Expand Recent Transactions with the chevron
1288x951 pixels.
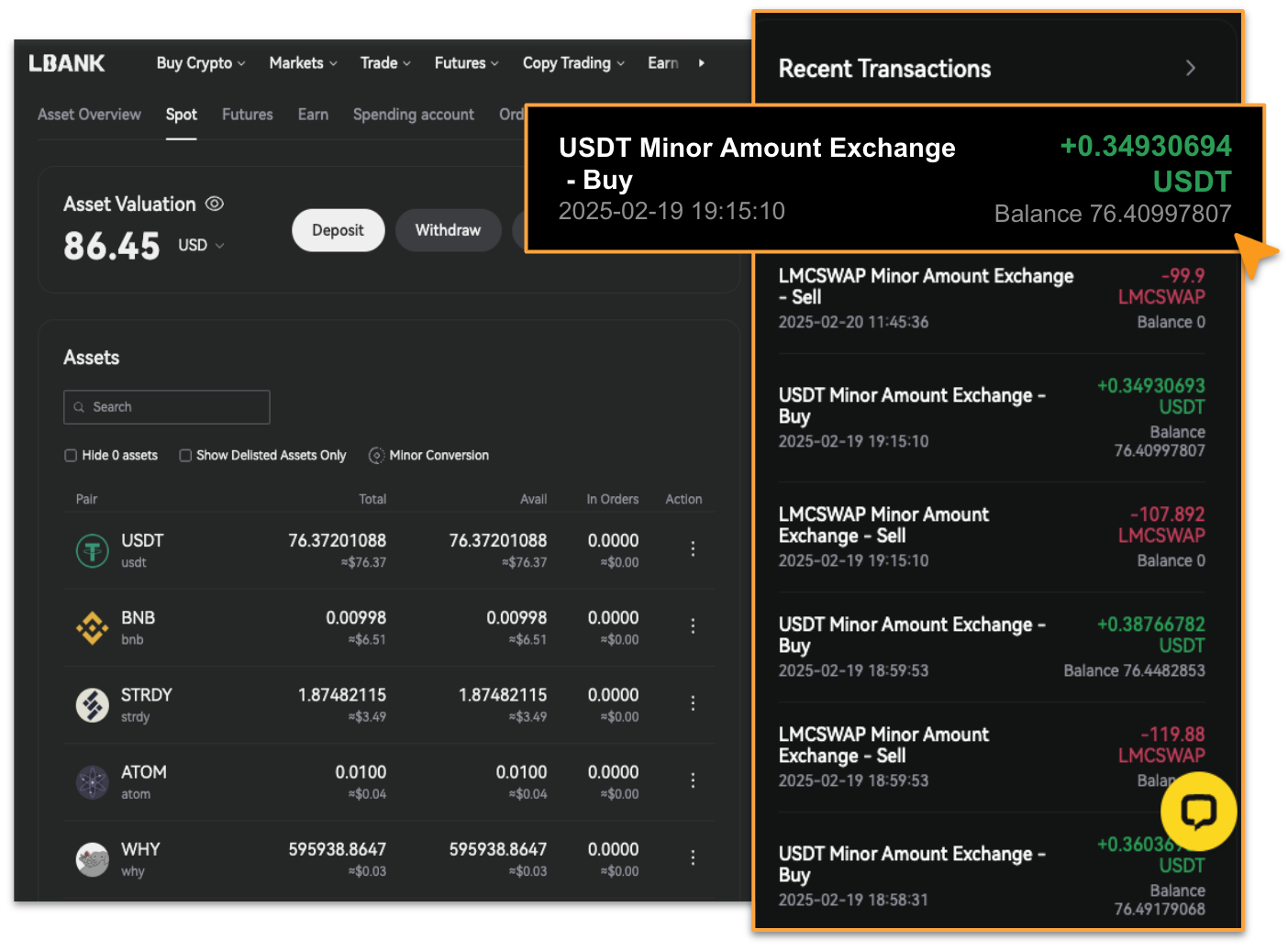1190,69
